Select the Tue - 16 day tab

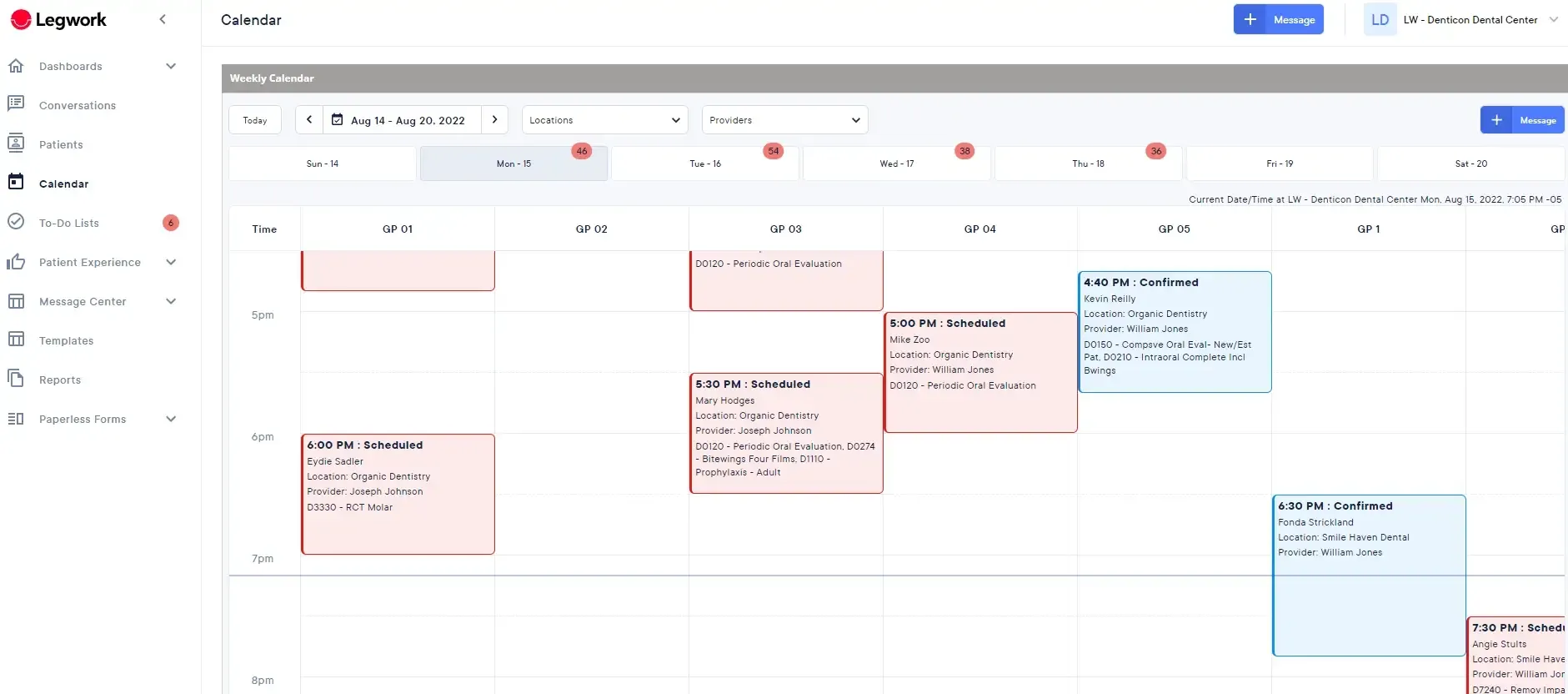[705, 163]
